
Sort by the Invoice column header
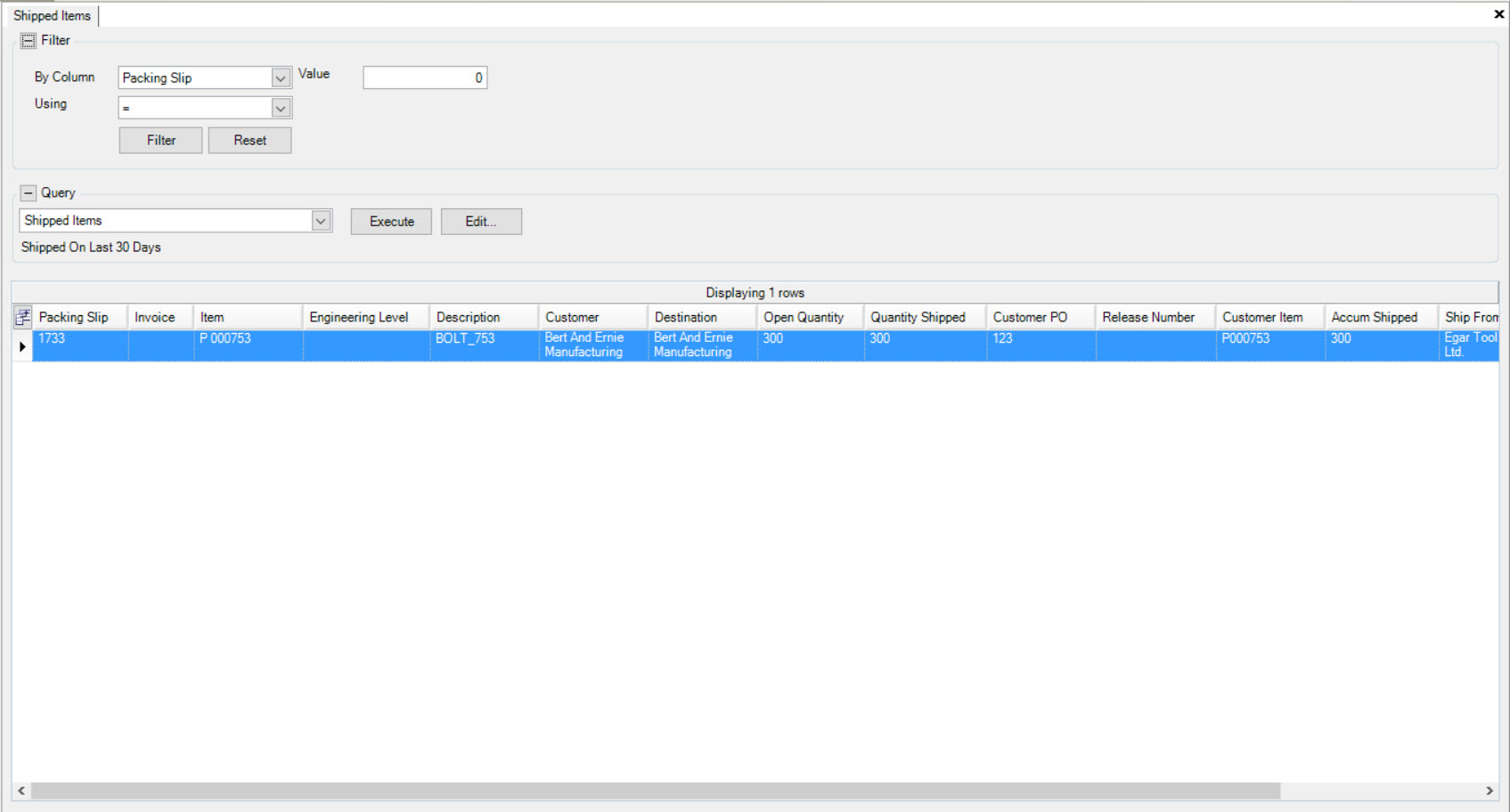161,317
